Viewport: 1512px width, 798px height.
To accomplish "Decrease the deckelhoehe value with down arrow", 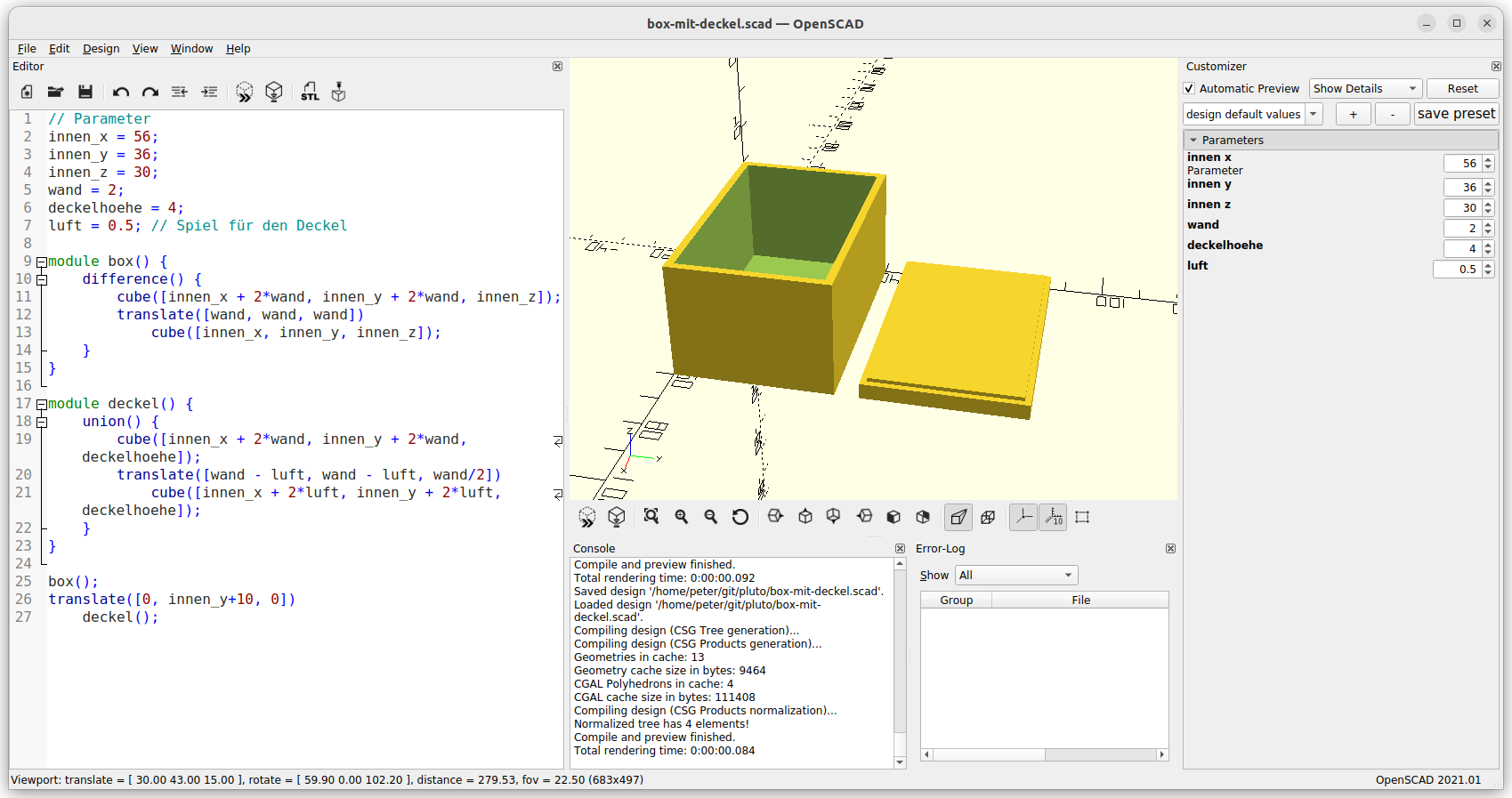I will click(x=1488, y=254).
